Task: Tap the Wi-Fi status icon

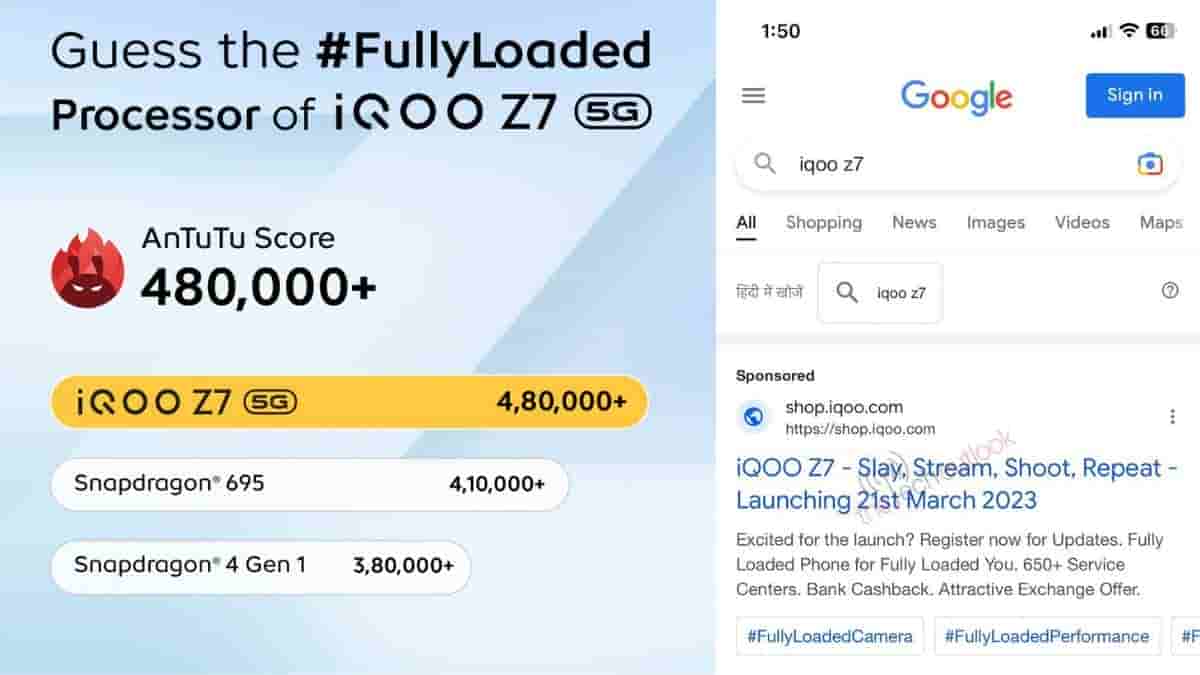Action: point(1128,31)
